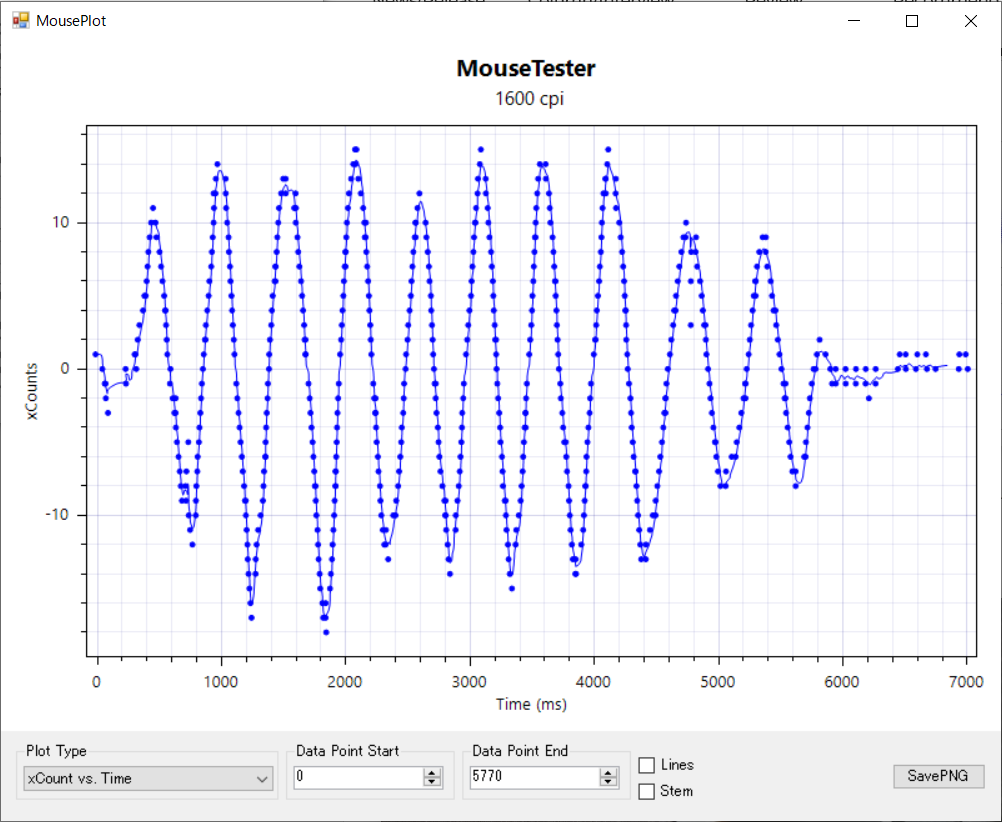Maximize the MousePlot window

(x=912, y=20)
